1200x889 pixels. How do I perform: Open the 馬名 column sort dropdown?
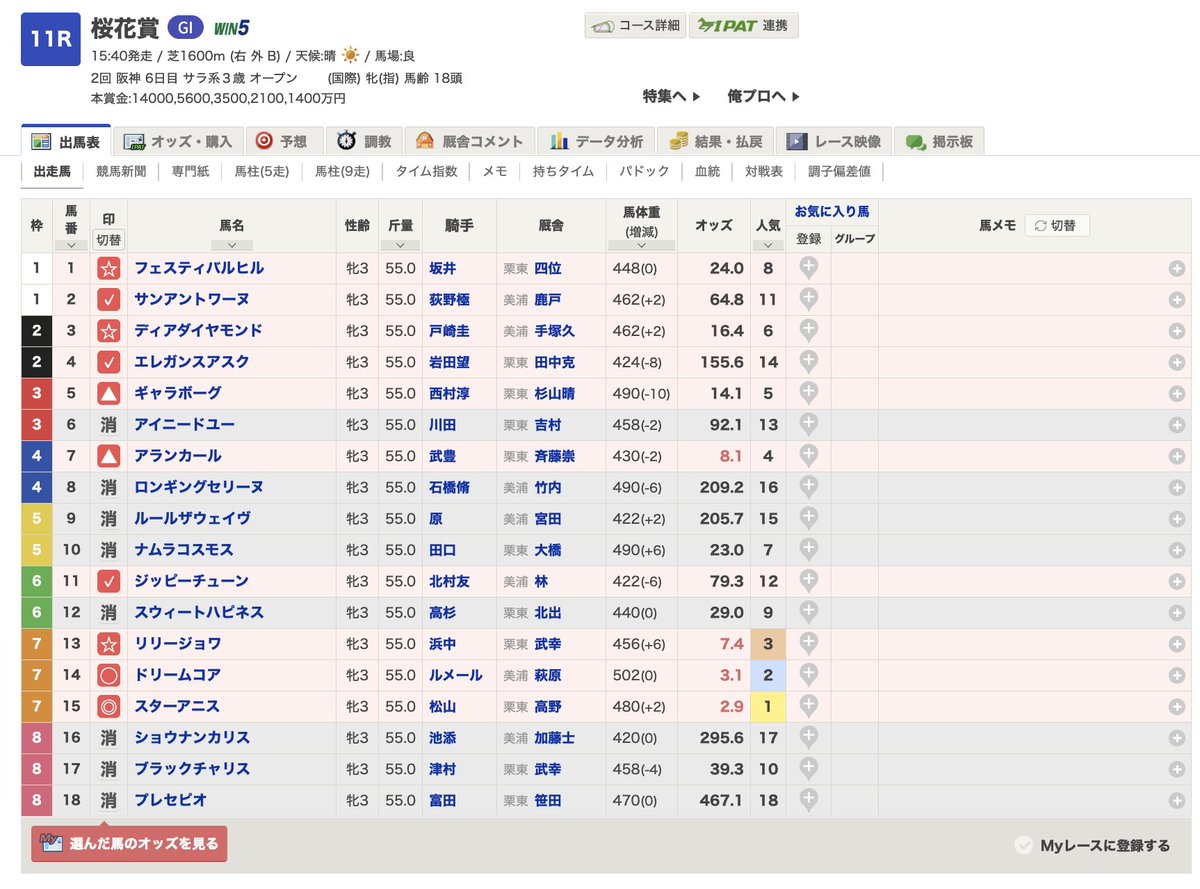point(232,243)
